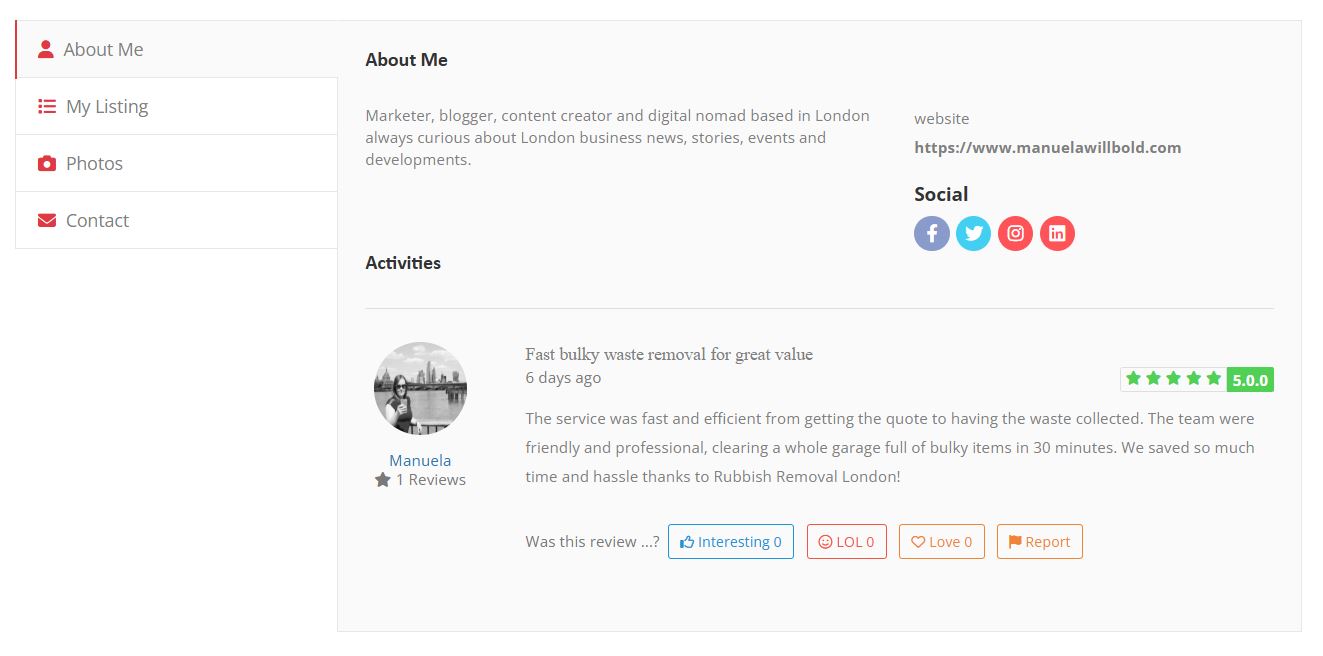Click the envelope icon beside Contact

tap(46, 220)
